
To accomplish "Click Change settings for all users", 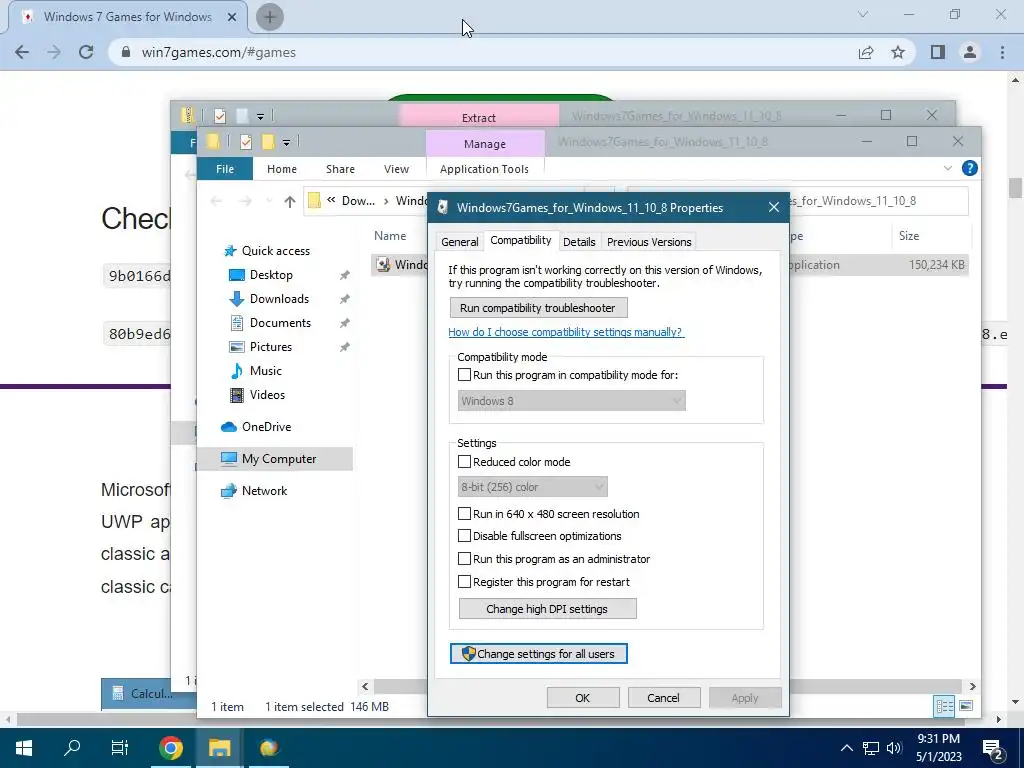I will [539, 654].
